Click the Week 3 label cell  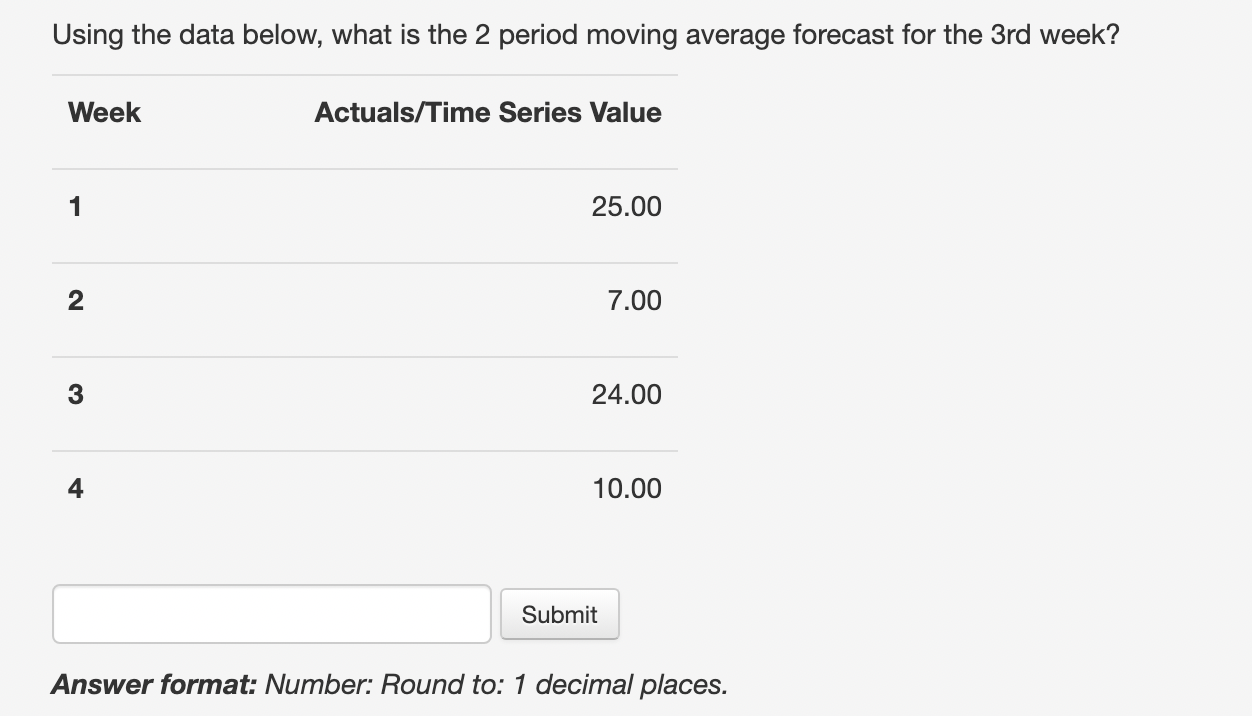click(x=75, y=394)
